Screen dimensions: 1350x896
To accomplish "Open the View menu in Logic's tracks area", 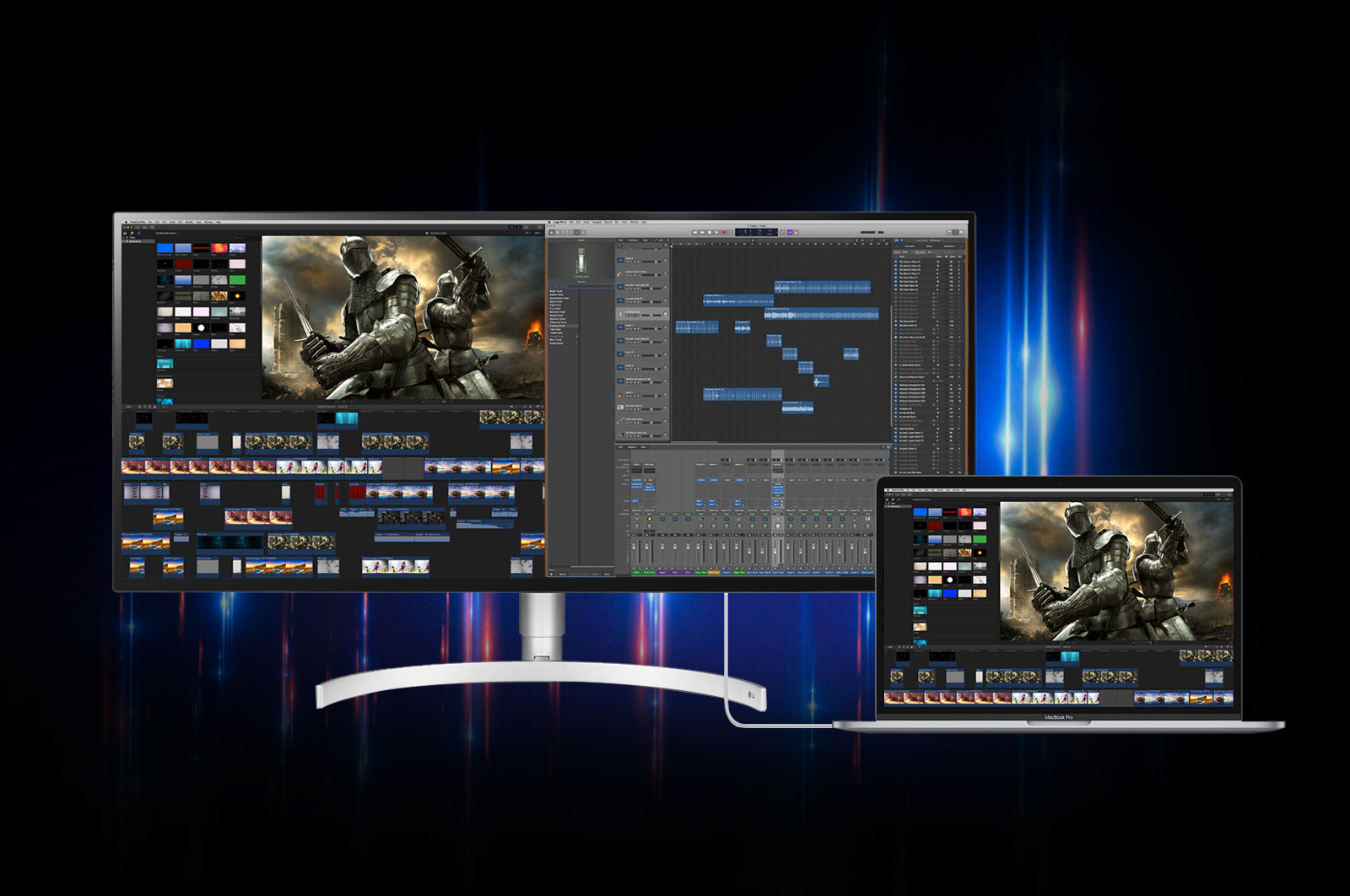I will pyautogui.click(x=645, y=240).
